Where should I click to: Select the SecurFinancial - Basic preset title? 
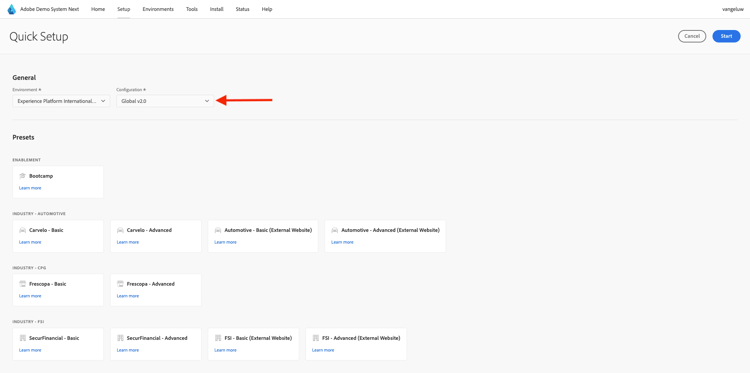point(54,338)
